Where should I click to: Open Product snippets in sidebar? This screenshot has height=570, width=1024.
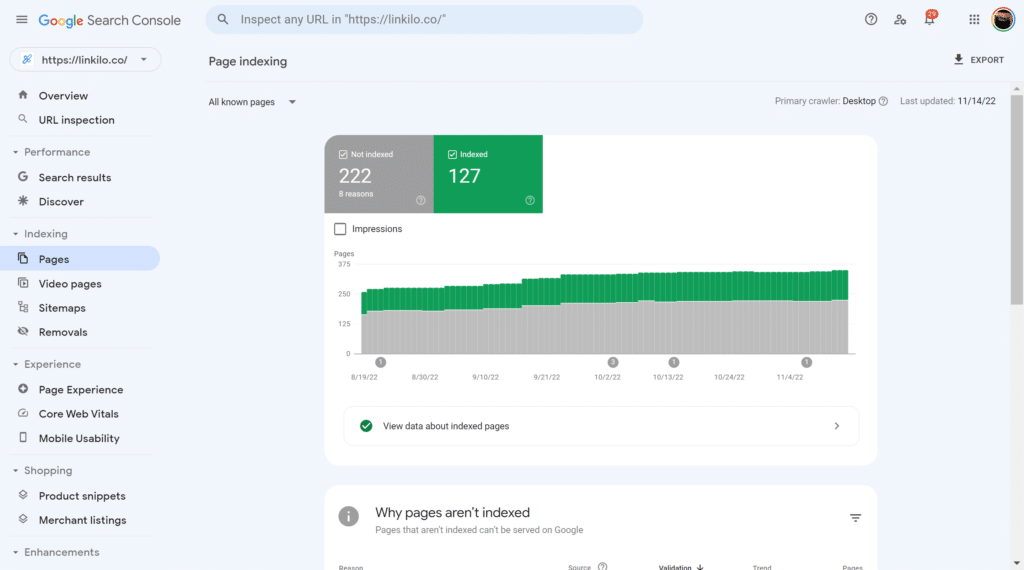(82, 496)
